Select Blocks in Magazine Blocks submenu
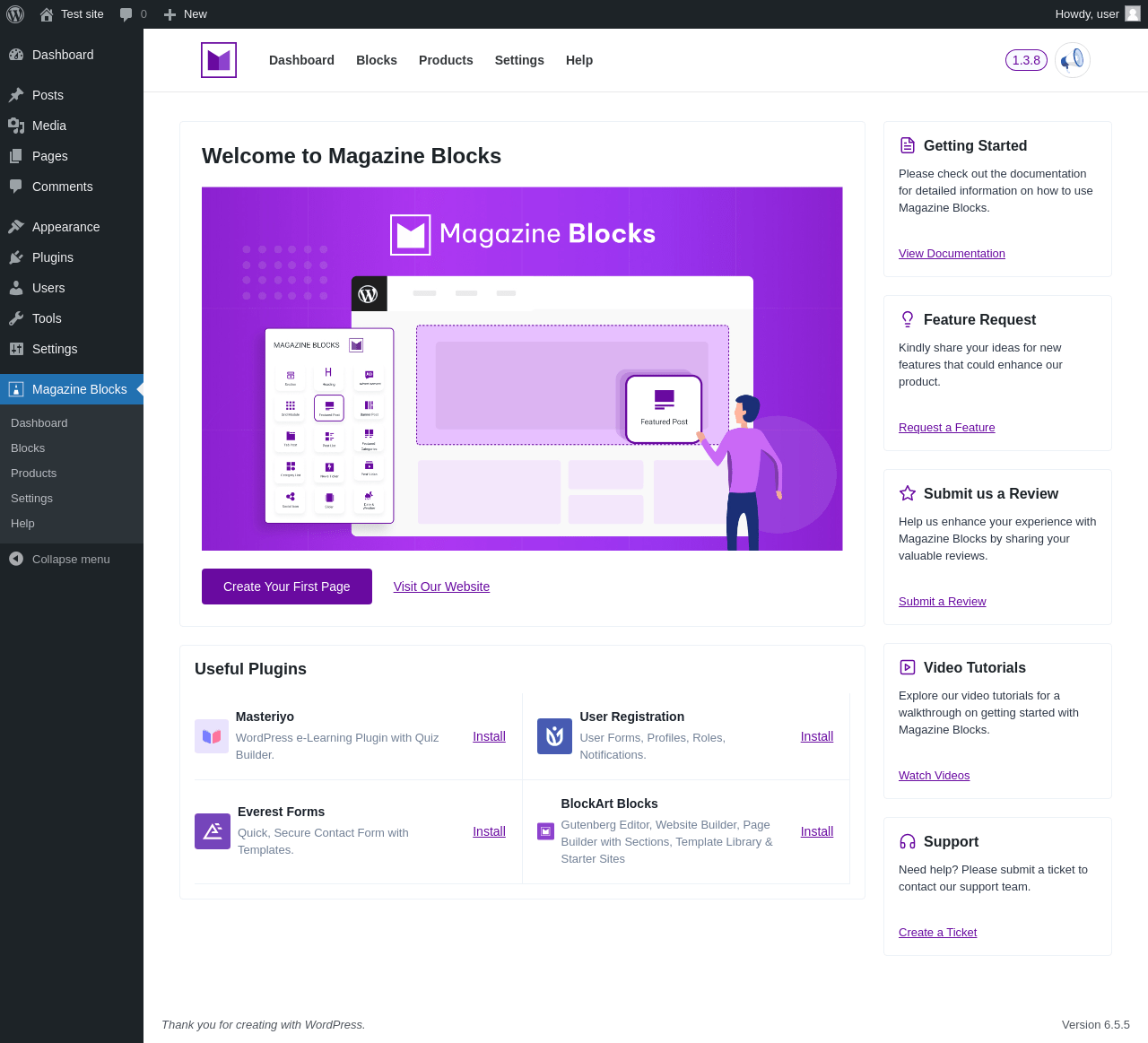This screenshot has width=1148, height=1043. click(x=28, y=448)
